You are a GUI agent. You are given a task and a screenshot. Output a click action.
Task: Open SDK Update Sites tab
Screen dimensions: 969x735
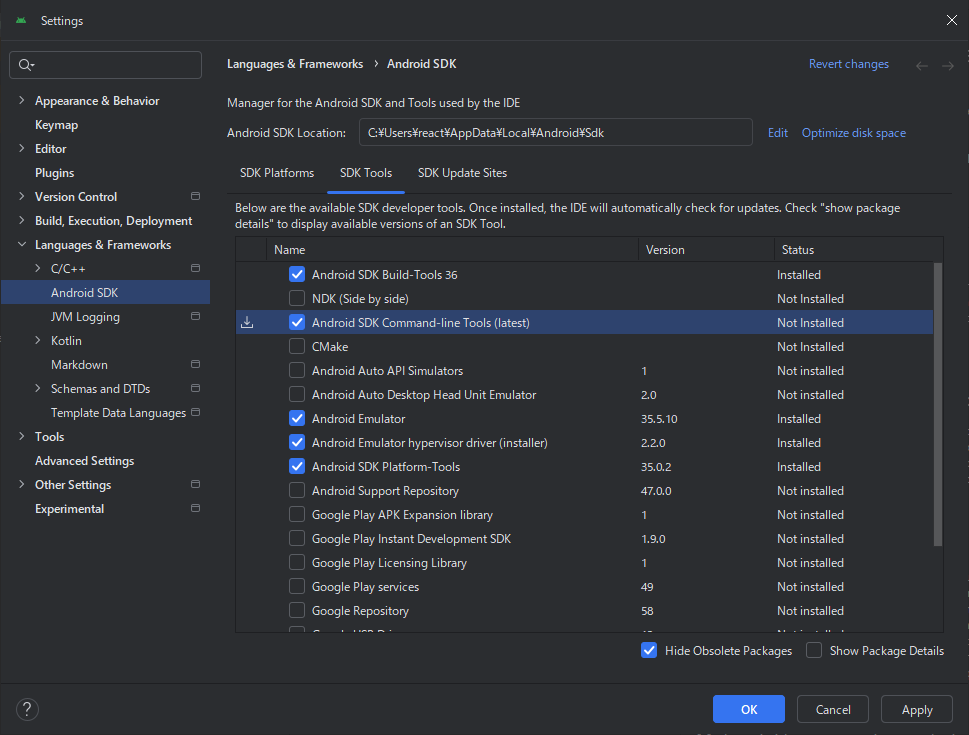pyautogui.click(x=462, y=173)
